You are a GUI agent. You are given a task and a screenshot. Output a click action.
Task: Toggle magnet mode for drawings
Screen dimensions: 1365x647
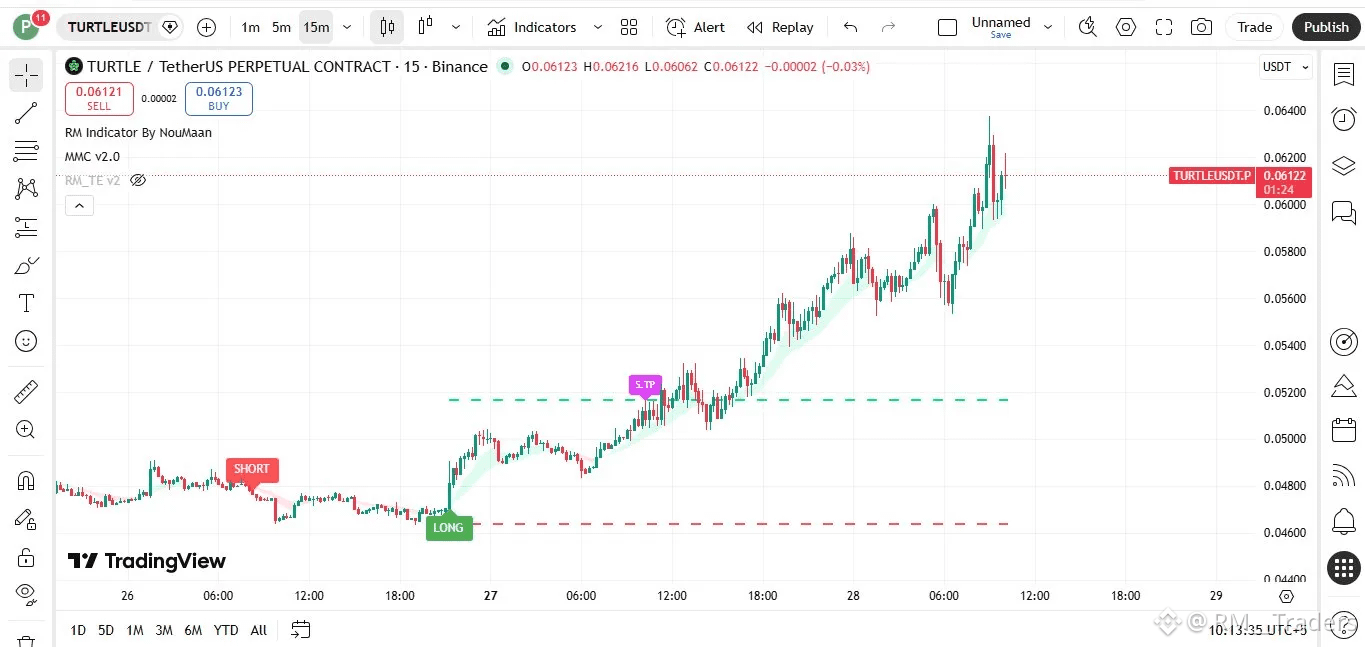(26, 481)
